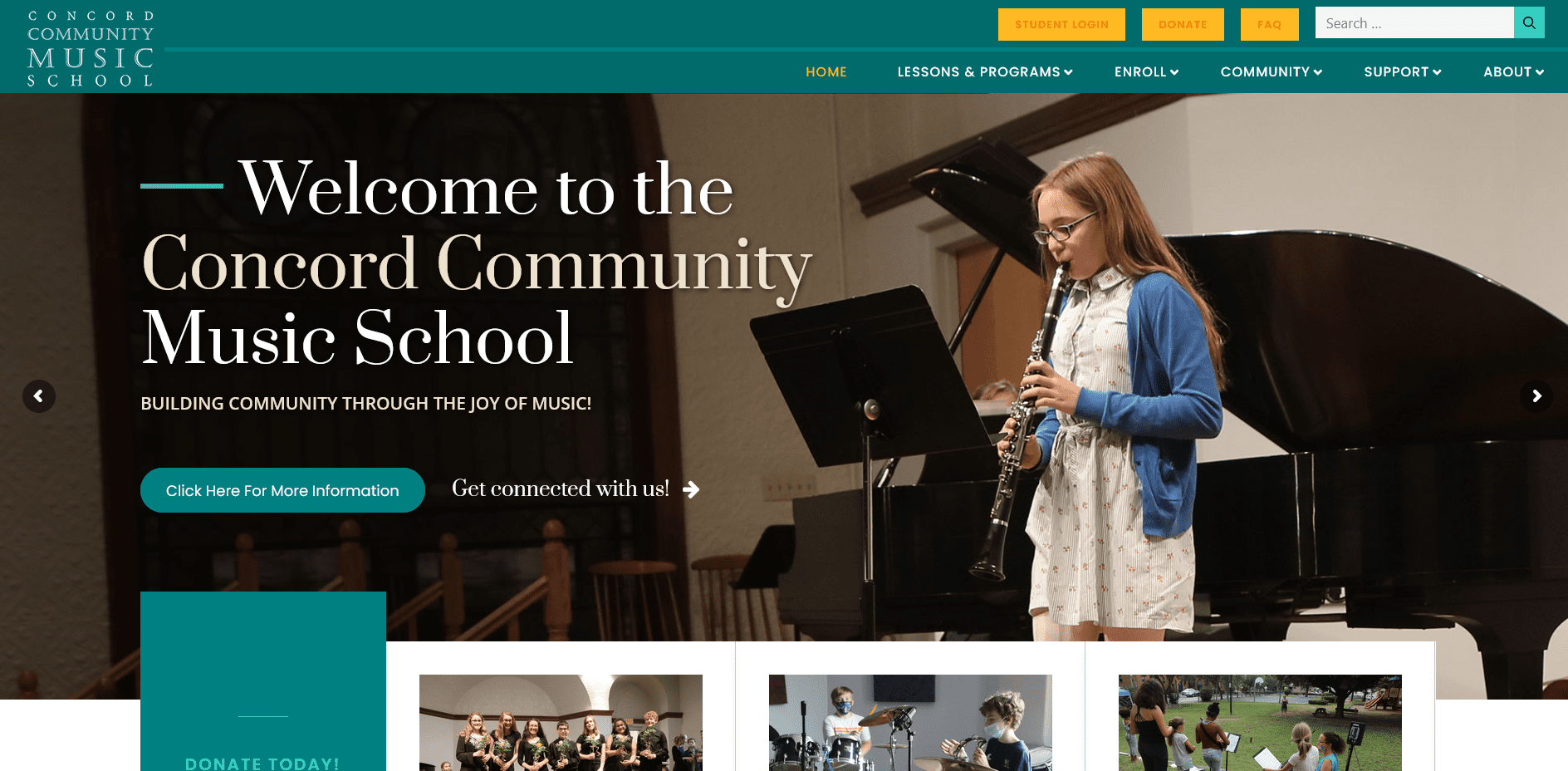Open the drum lesson photo thumbnail

tap(910, 723)
